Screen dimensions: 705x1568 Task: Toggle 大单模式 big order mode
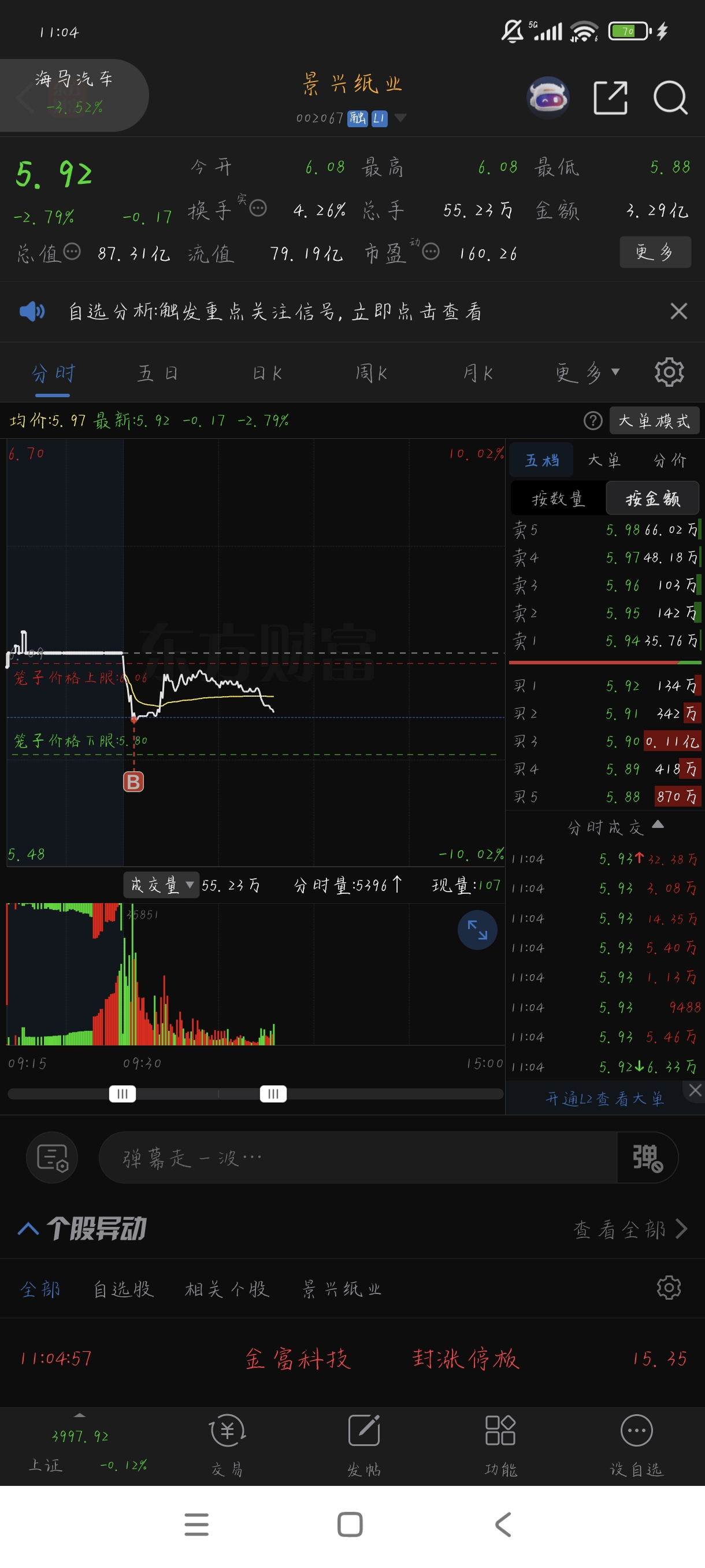click(655, 420)
